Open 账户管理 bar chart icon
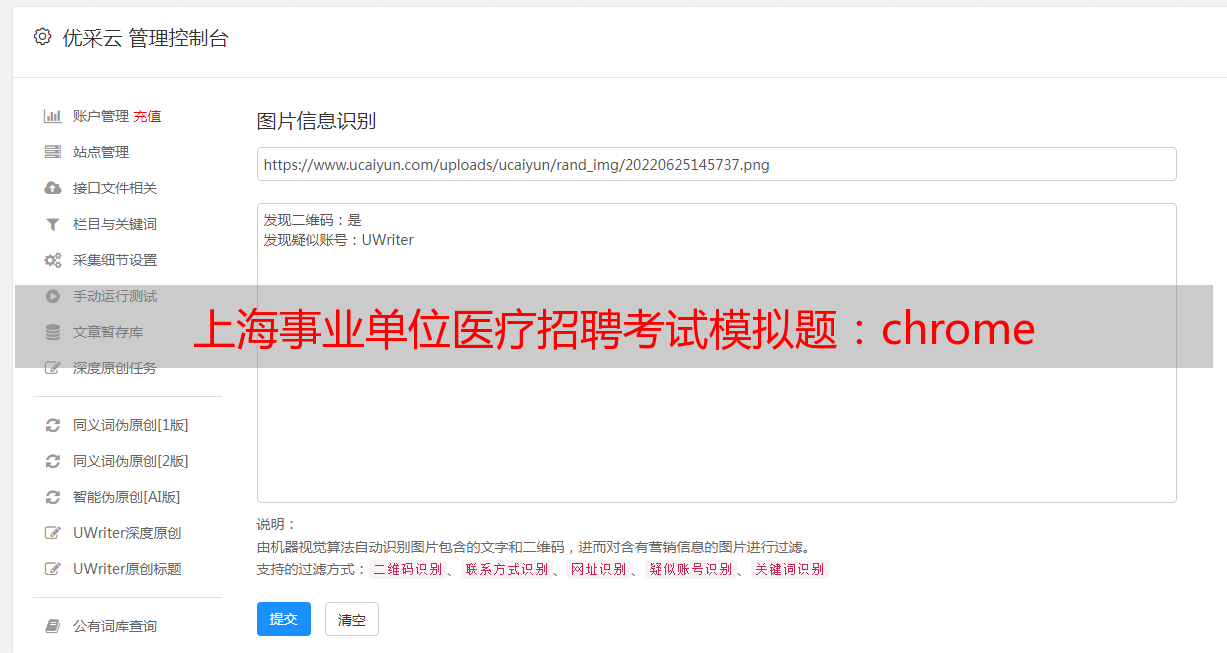 click(x=53, y=116)
